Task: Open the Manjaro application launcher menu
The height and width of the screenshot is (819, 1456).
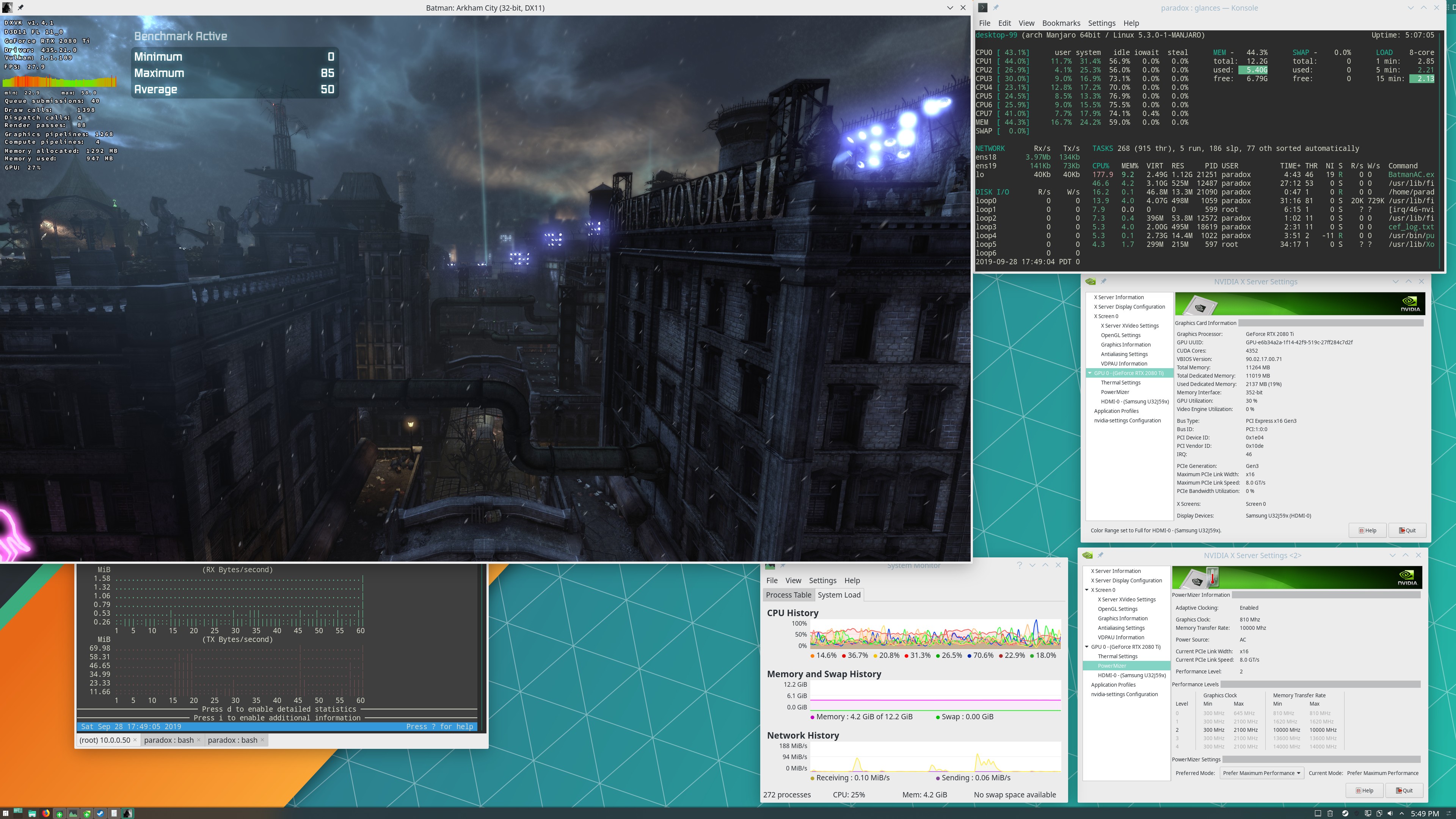Action: [6, 813]
